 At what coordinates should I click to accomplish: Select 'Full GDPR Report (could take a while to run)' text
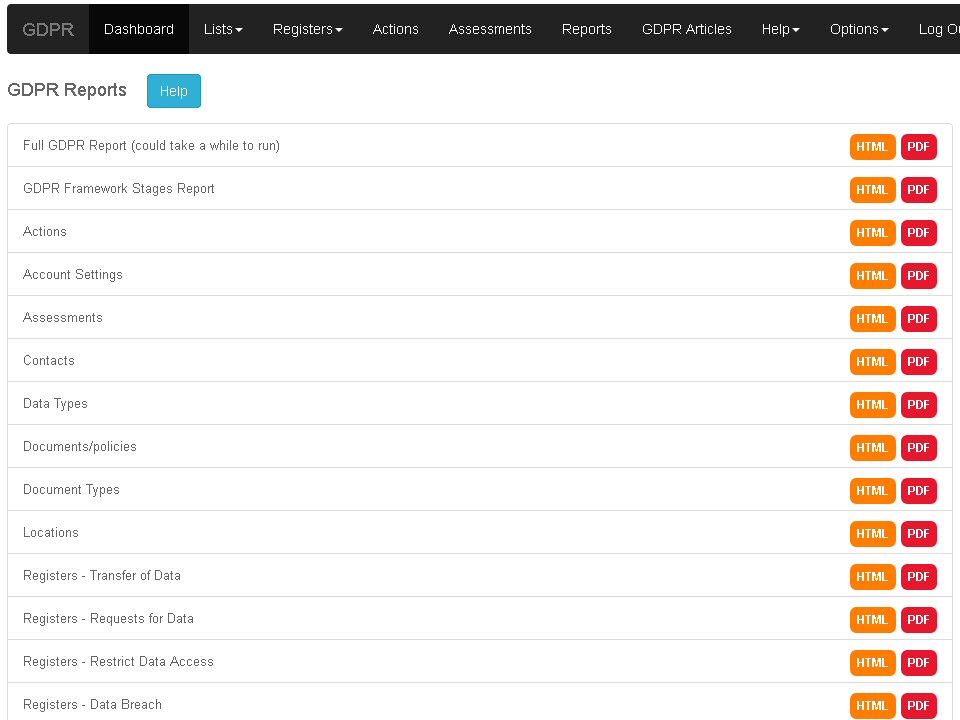pyautogui.click(x=151, y=146)
